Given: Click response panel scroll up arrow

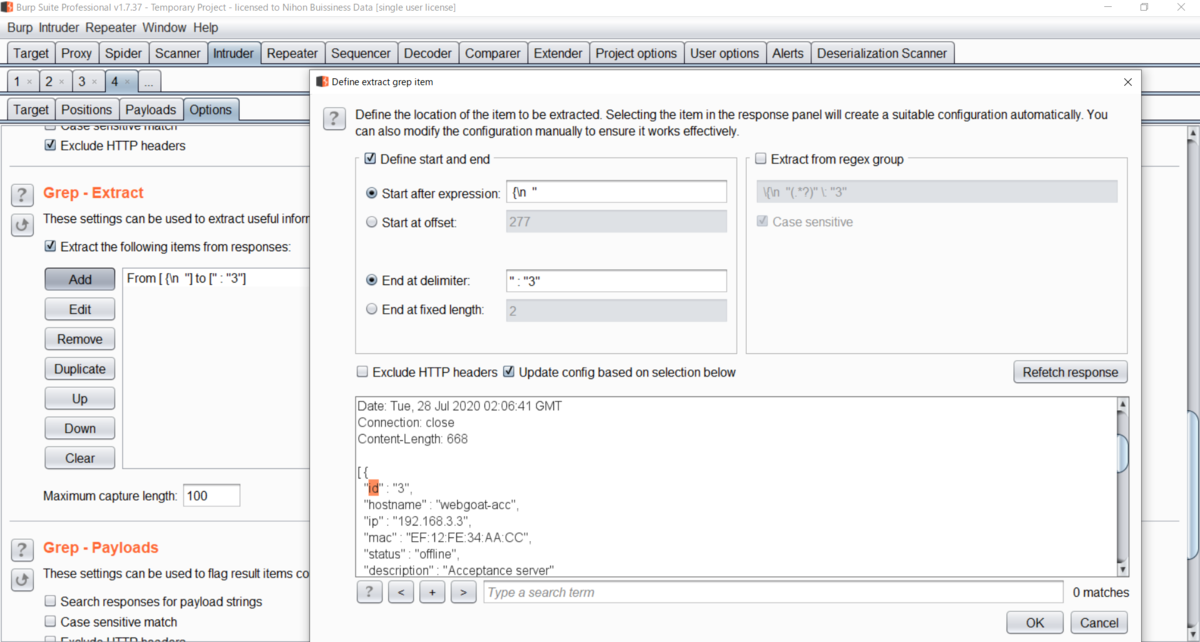Looking at the screenshot, I should point(1122,404).
